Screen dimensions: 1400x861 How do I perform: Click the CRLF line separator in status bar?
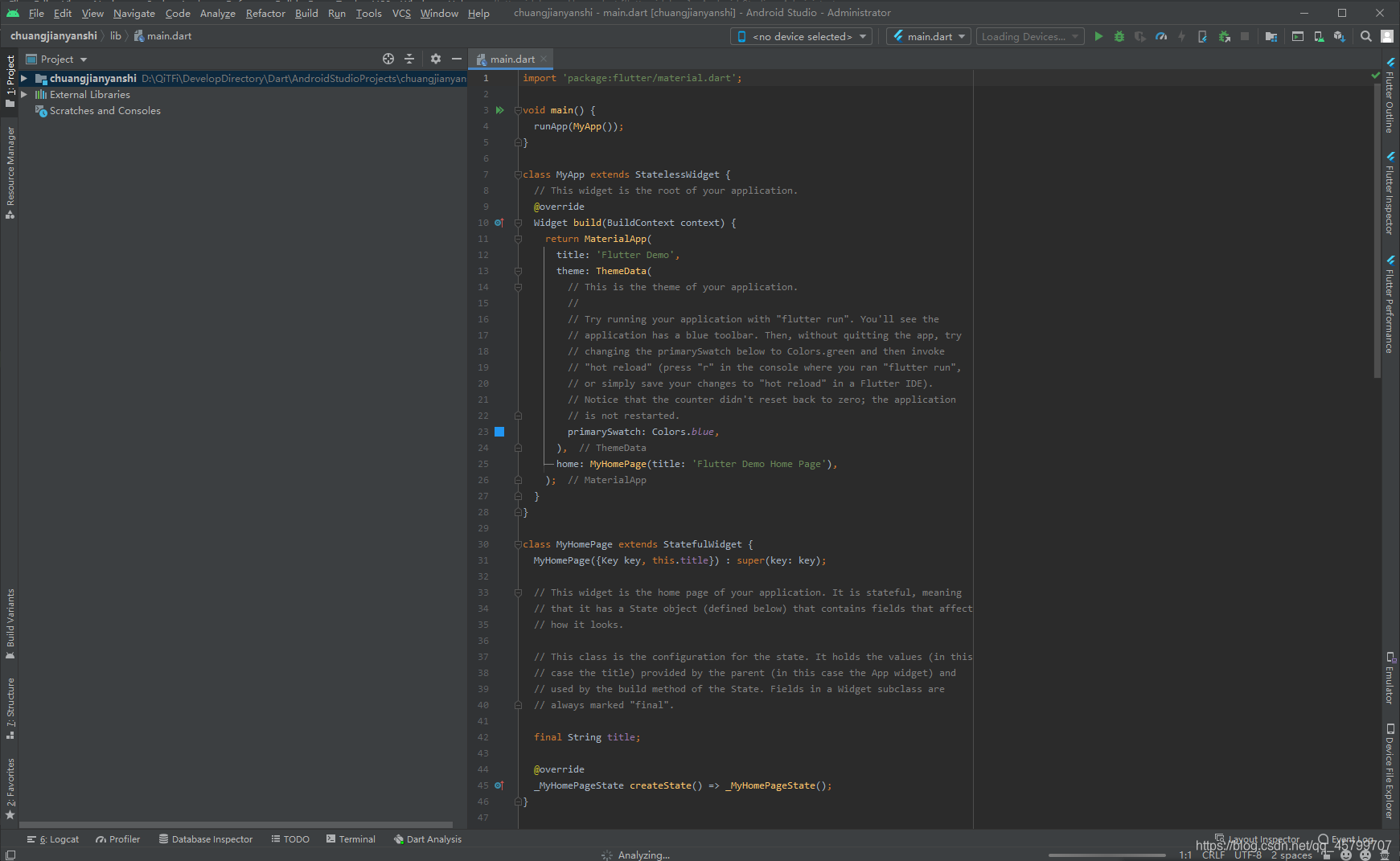tap(1213, 855)
